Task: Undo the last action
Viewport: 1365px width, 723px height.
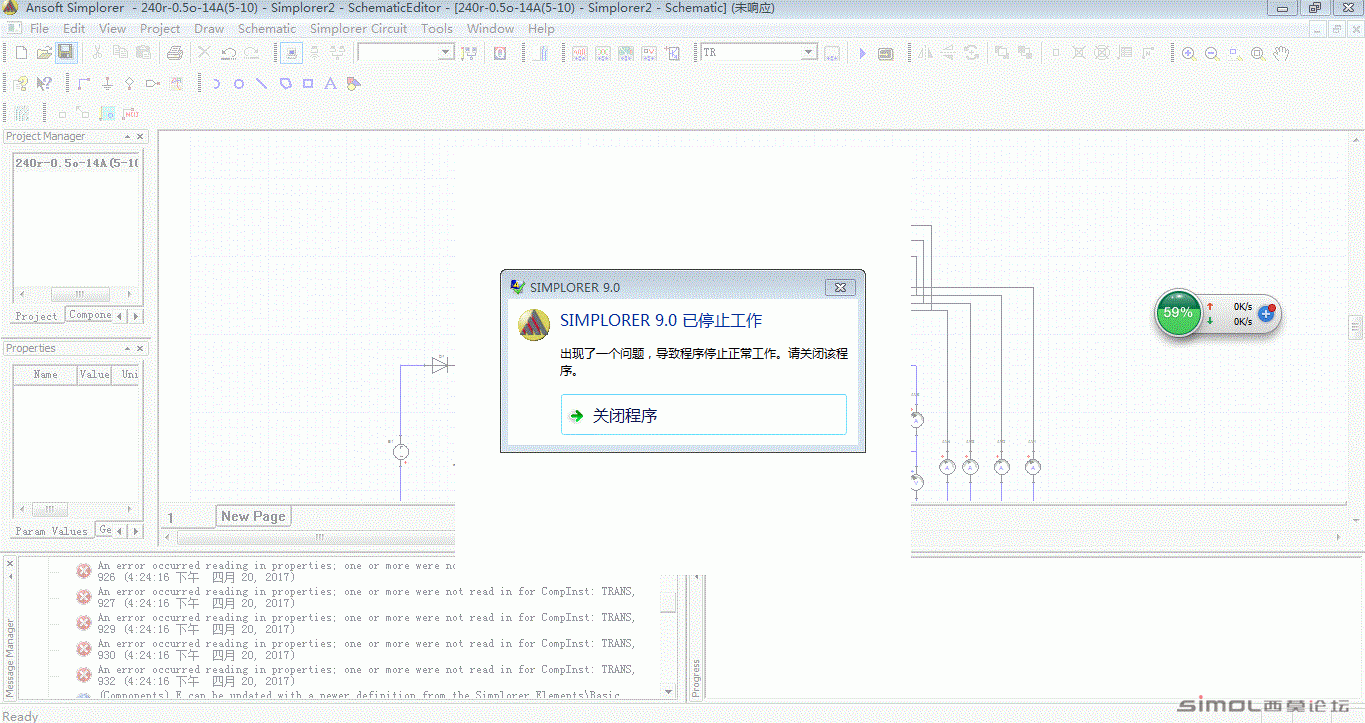Action: [x=228, y=53]
